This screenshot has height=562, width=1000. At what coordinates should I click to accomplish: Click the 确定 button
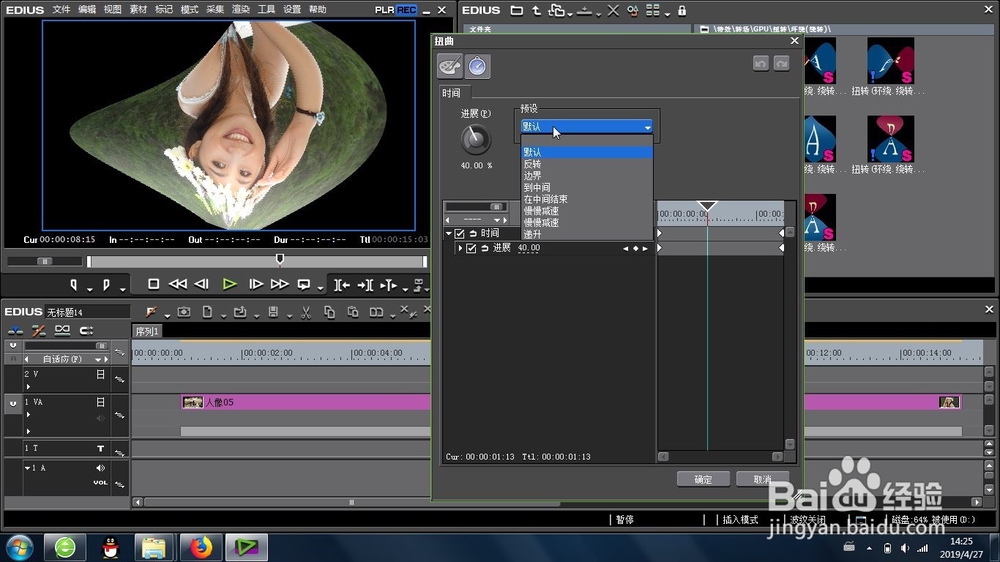tap(703, 479)
